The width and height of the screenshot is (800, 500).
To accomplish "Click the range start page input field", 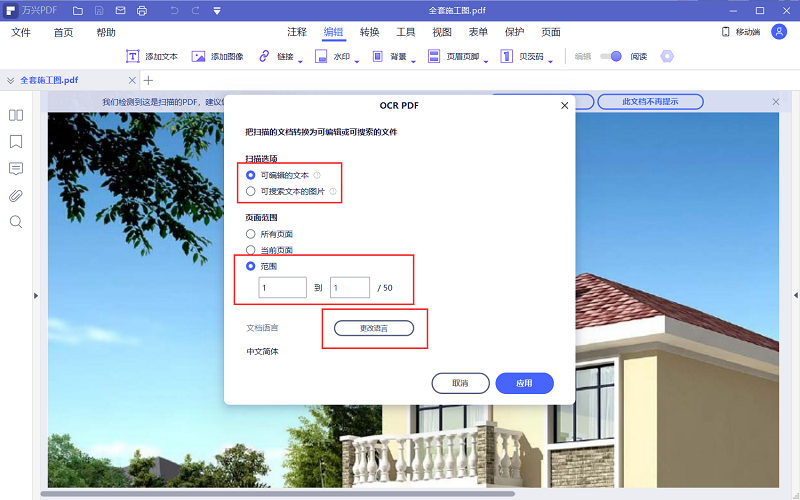I will [x=283, y=287].
